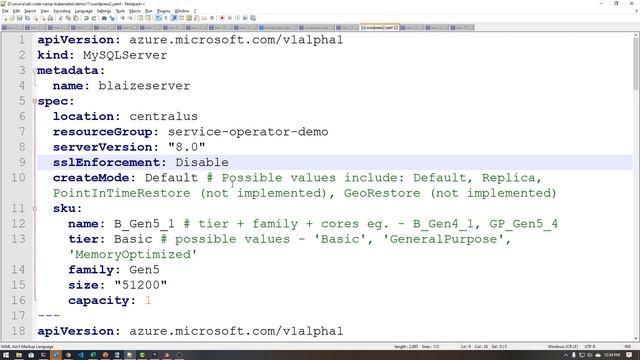Open the Encoding menu
This screenshot has width=640, height=360.
tap(62, 11)
